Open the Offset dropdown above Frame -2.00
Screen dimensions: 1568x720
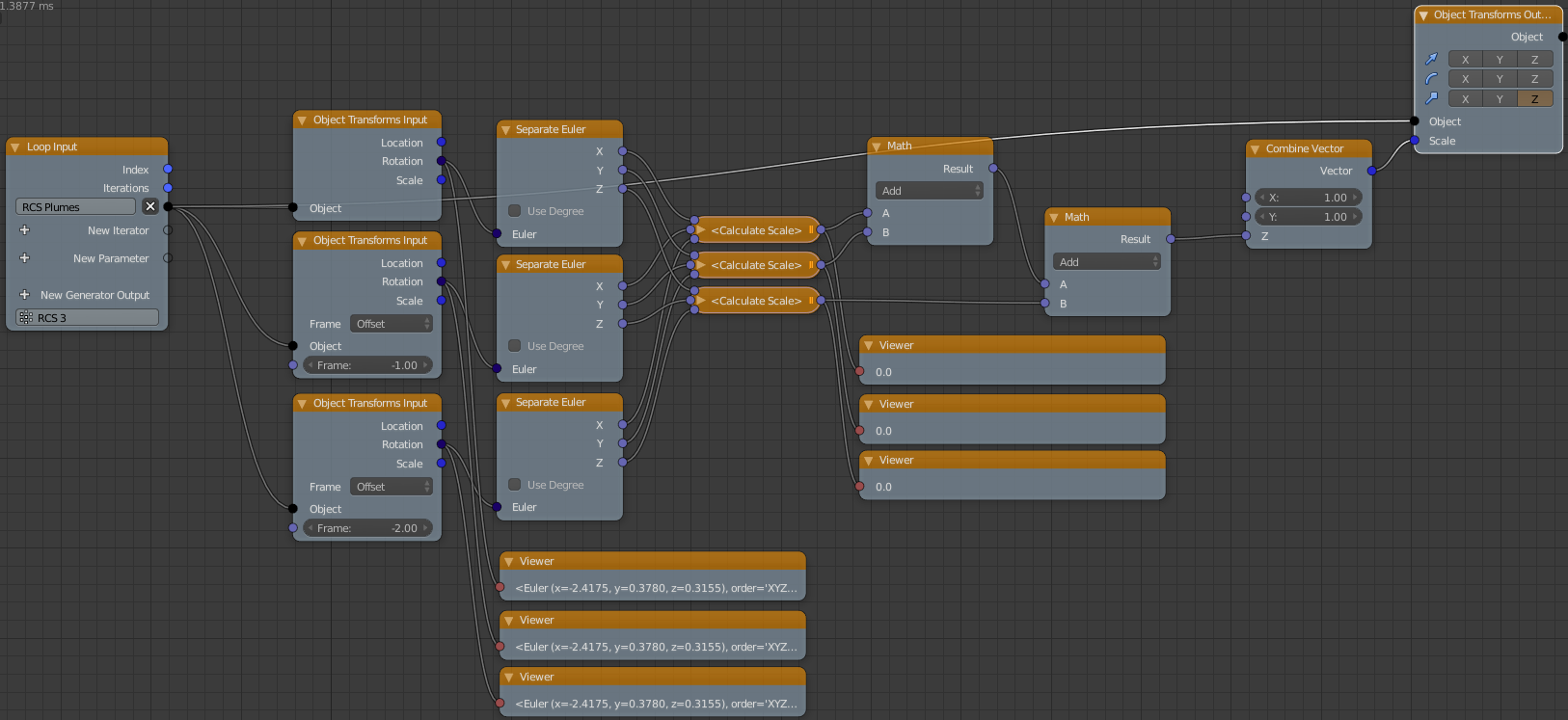[392, 487]
